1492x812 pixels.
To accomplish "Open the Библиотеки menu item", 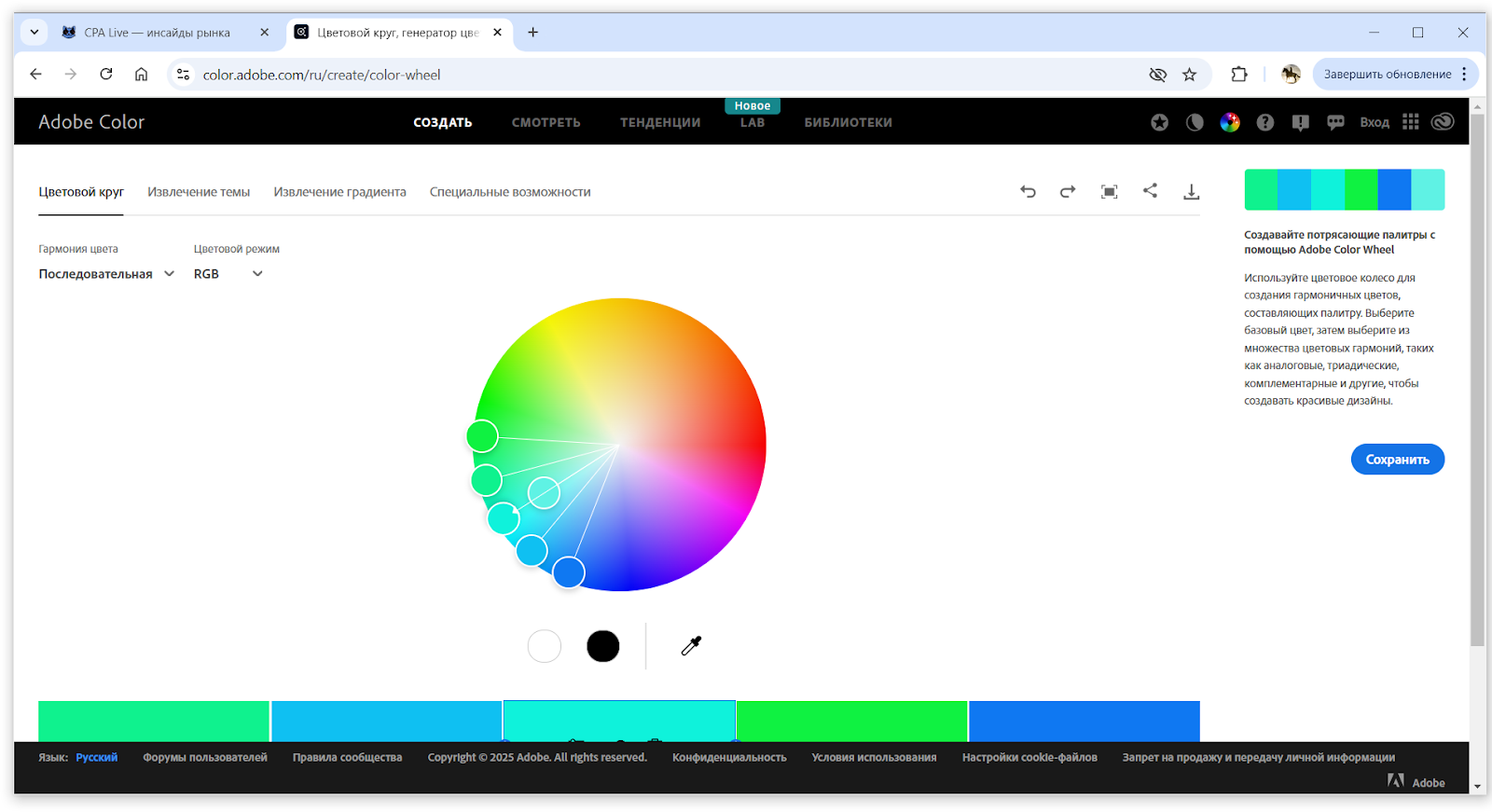I will tap(848, 122).
